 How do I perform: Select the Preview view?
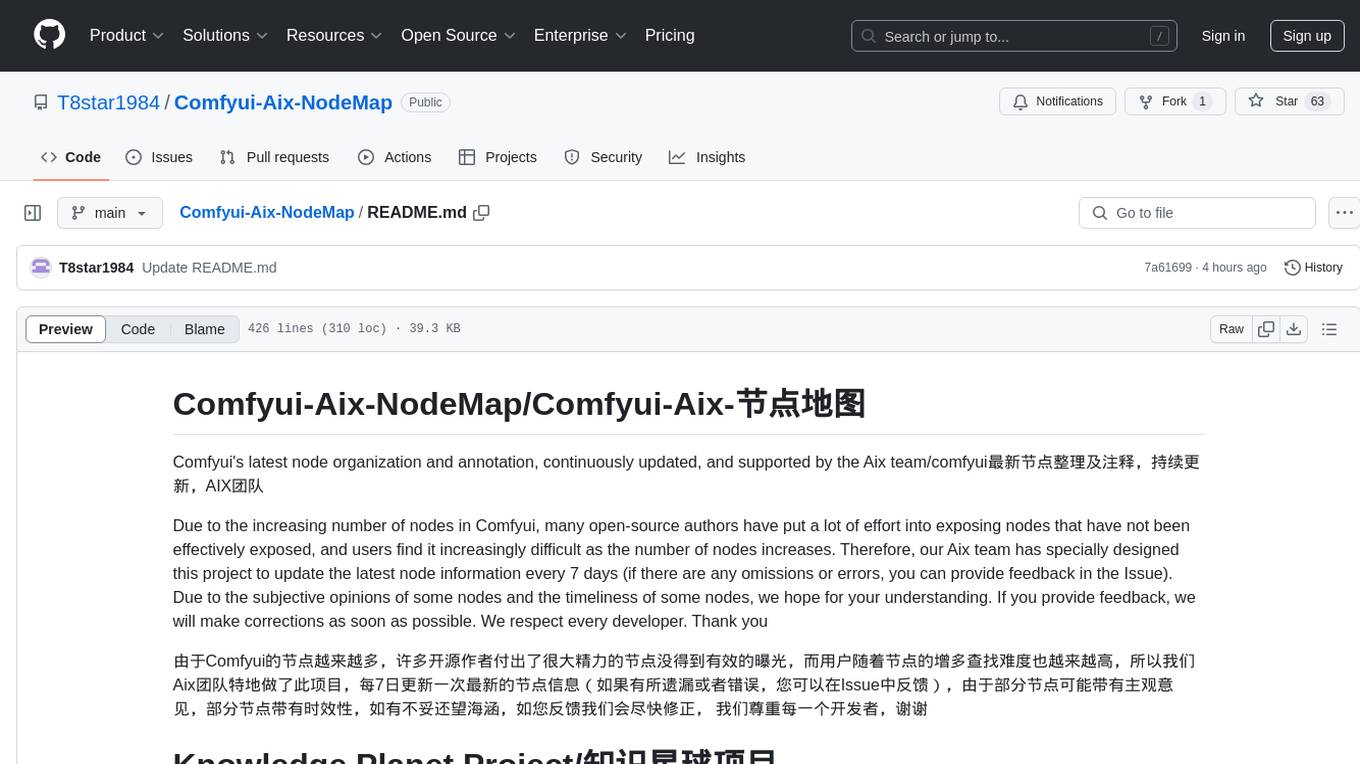coord(66,329)
